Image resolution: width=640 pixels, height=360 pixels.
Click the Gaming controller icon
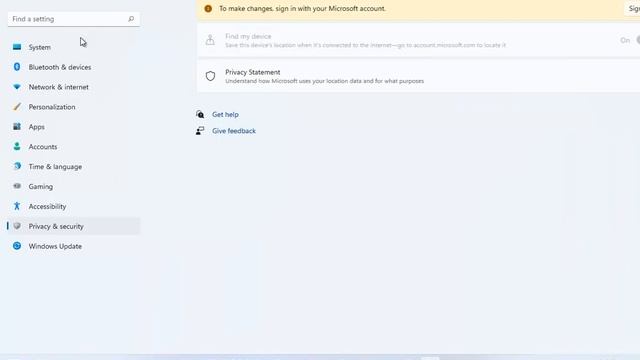tap(17, 186)
